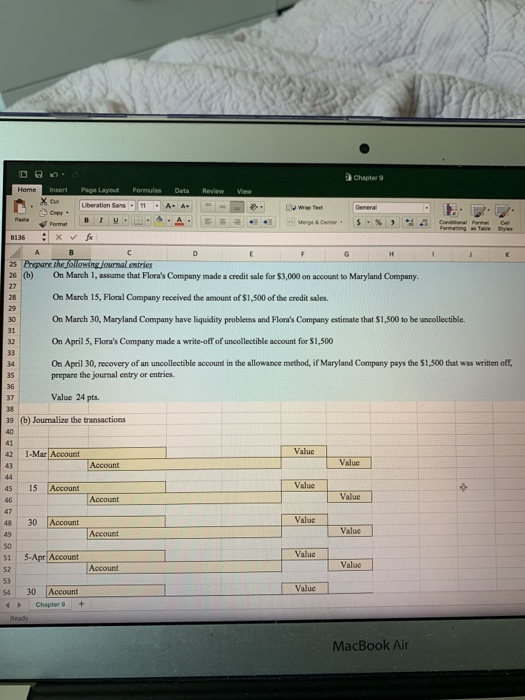Toggle Wrap Text

(304, 208)
